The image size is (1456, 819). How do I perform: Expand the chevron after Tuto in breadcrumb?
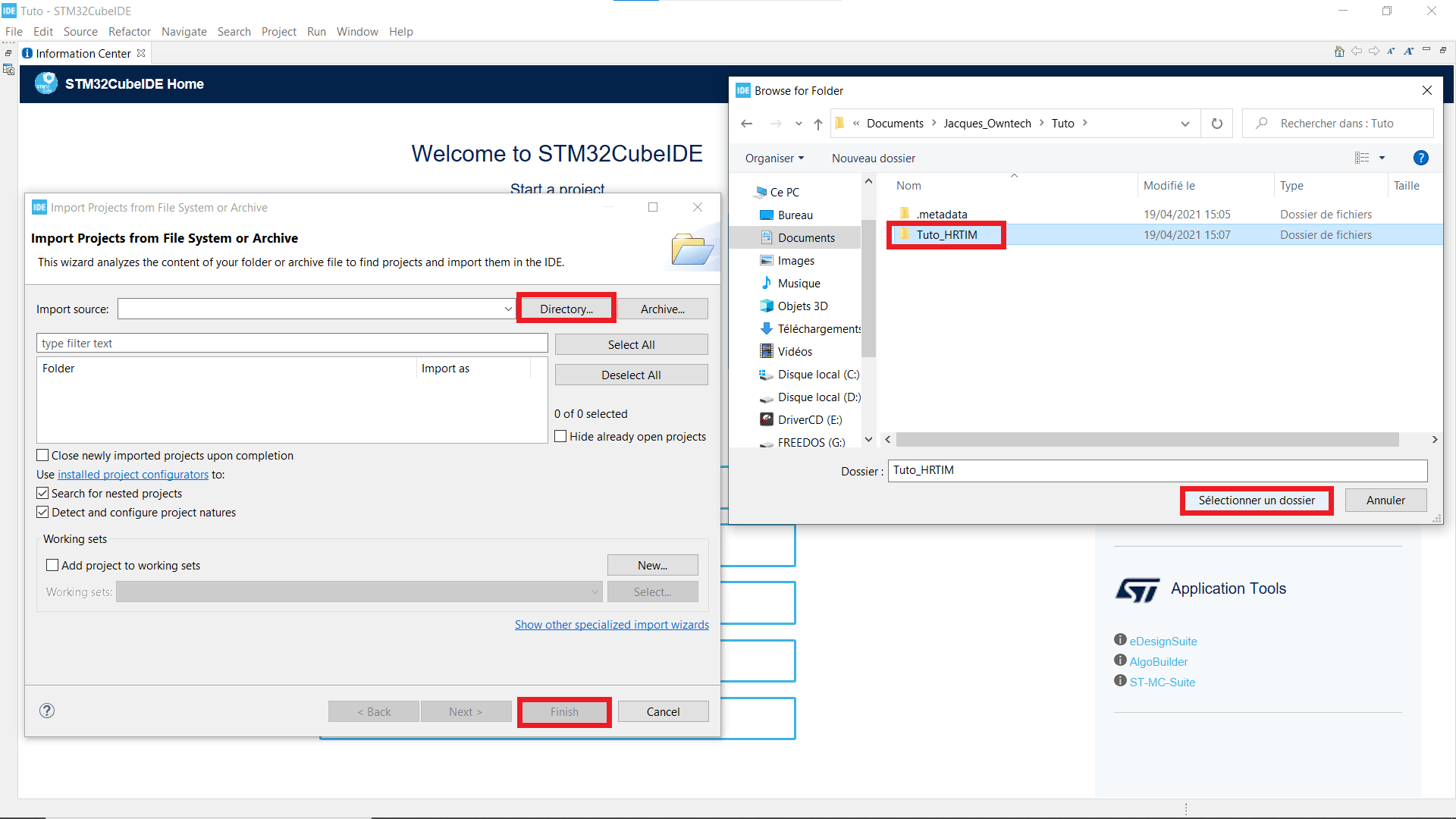tap(1085, 123)
